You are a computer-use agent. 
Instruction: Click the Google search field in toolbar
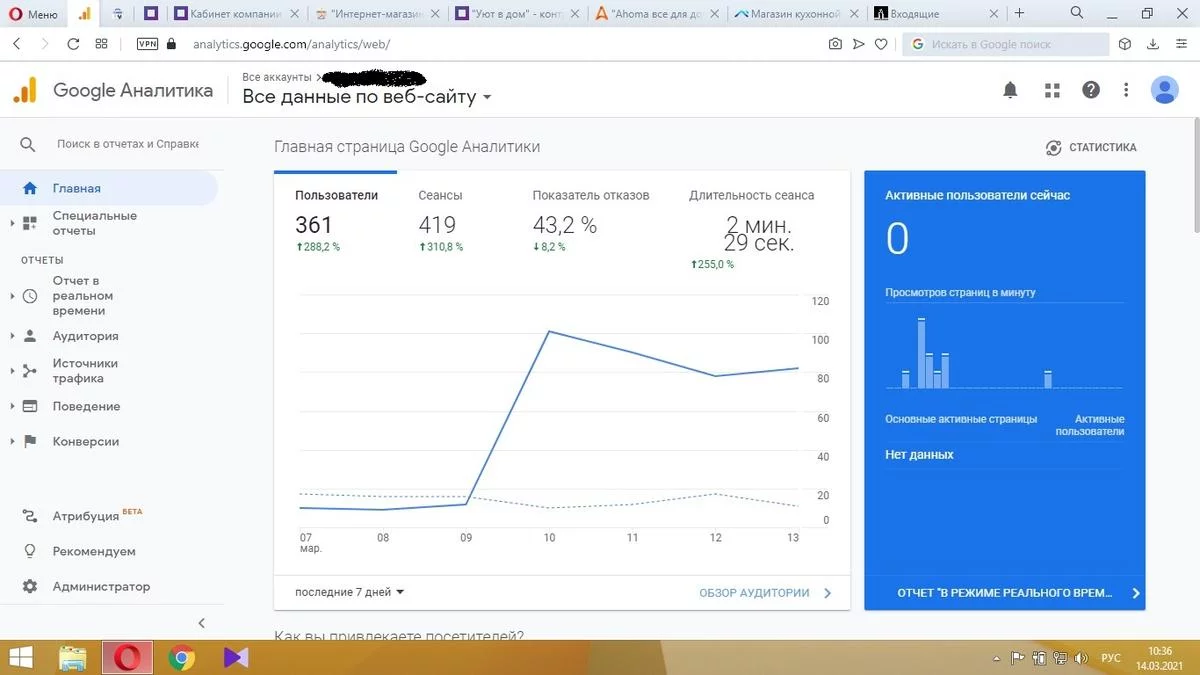coord(1006,44)
